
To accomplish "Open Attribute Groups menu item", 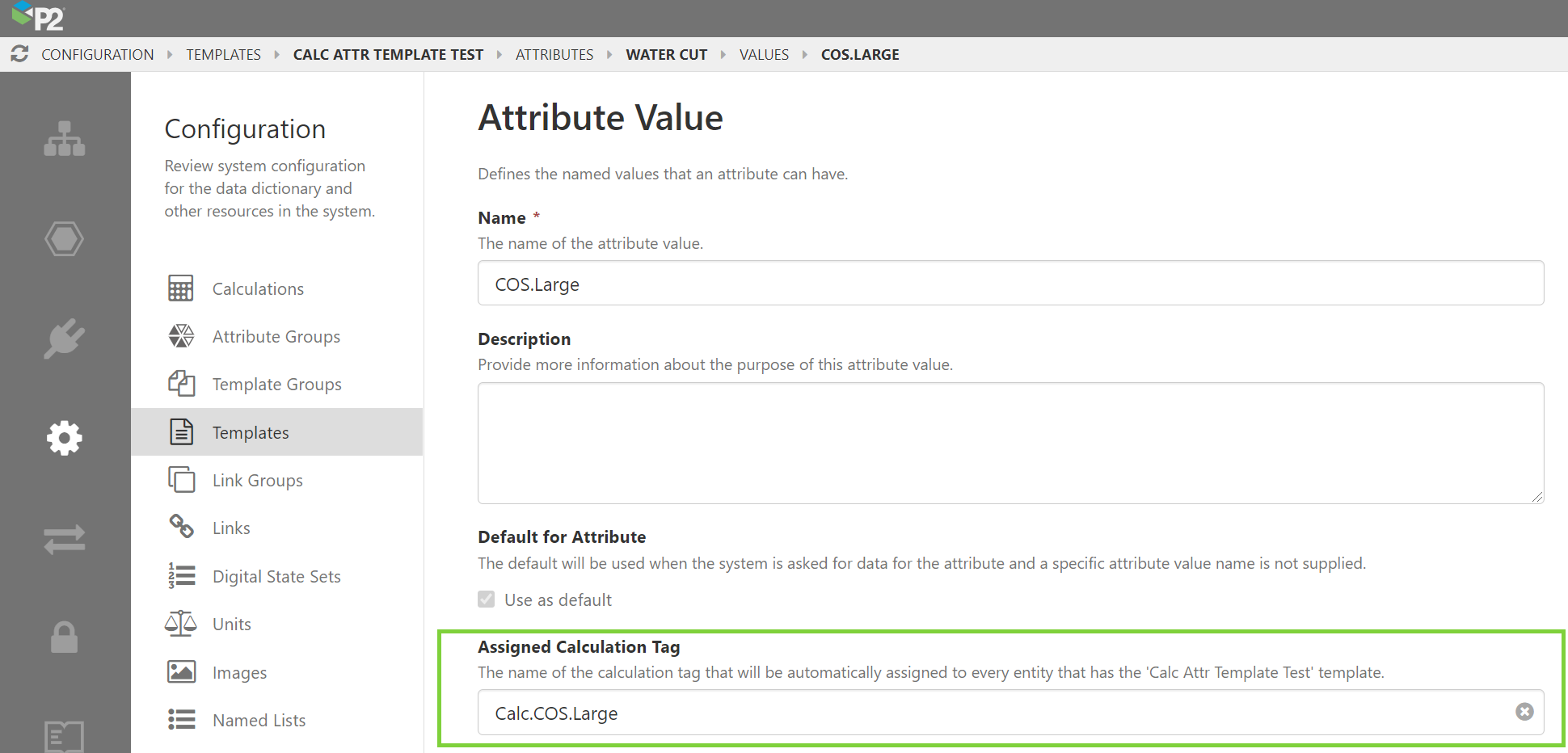I will tap(276, 337).
